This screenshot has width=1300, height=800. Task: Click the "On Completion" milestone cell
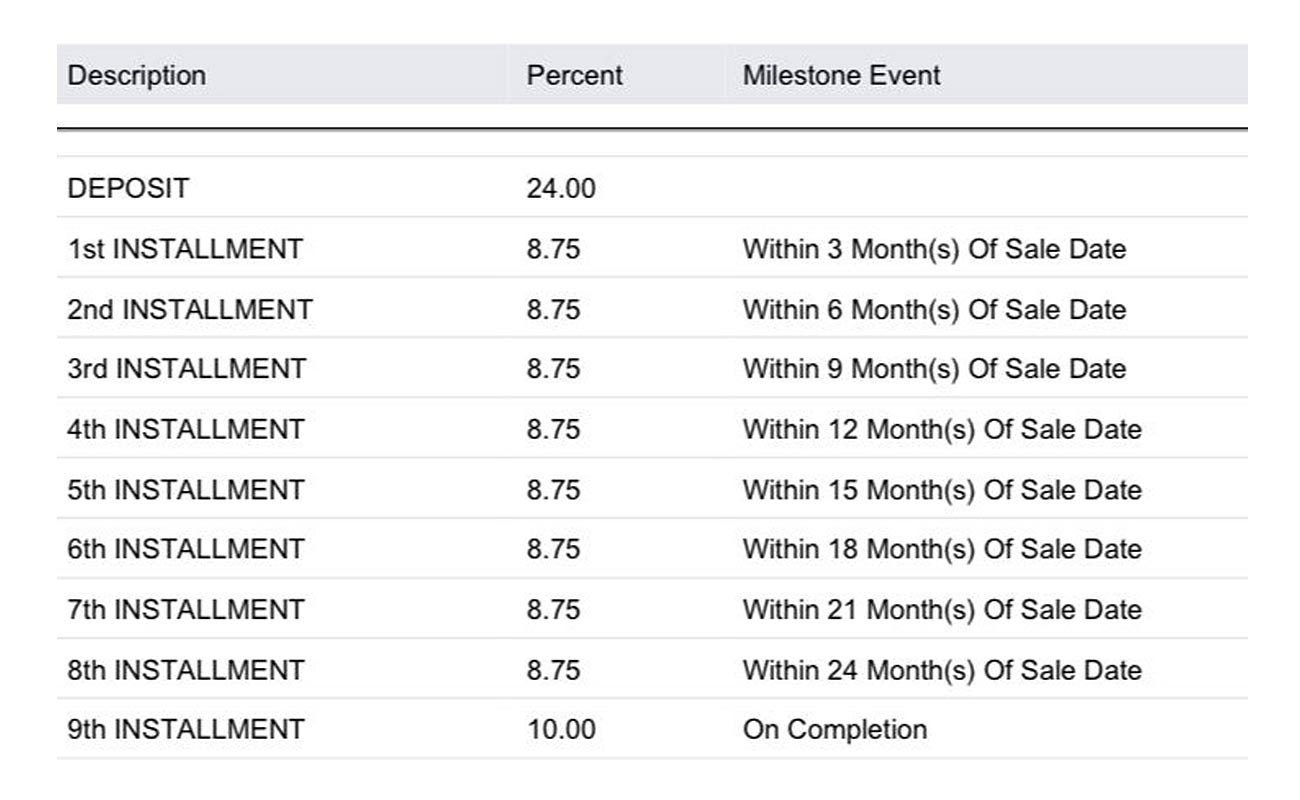tap(834, 730)
